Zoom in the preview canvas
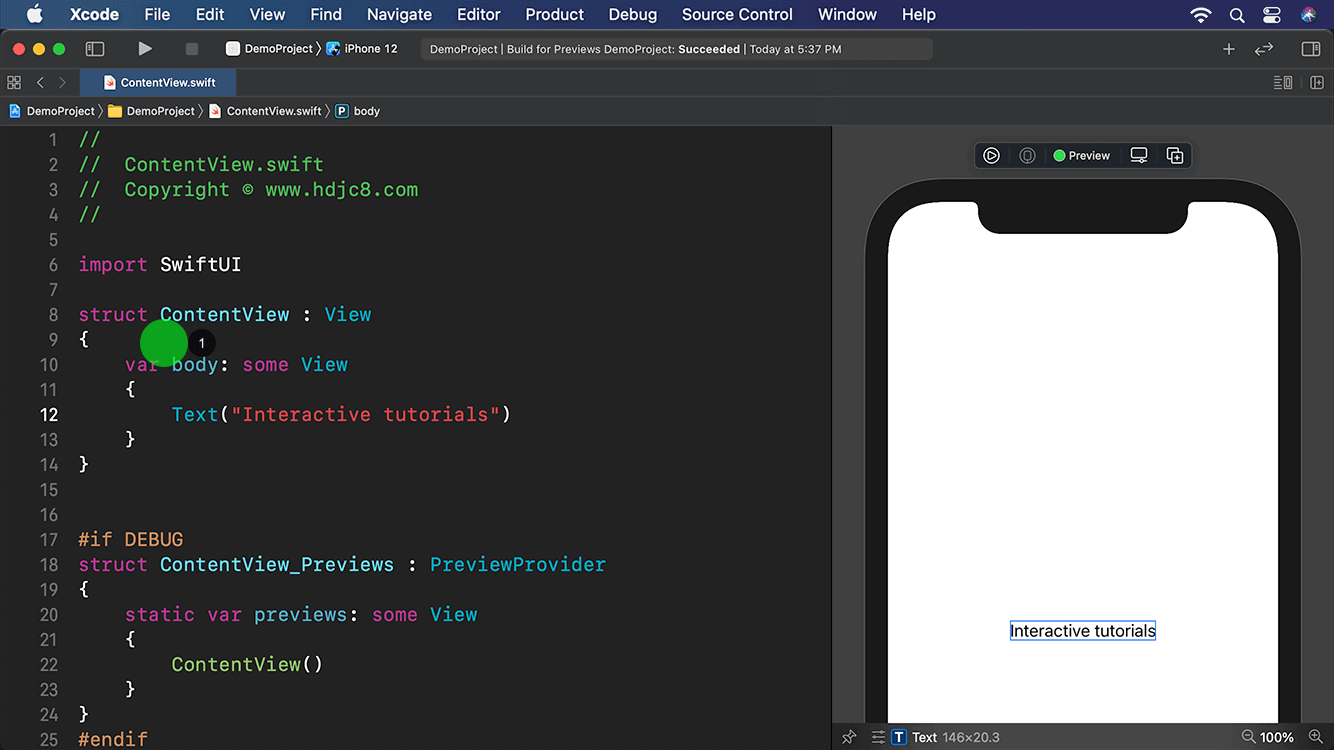The height and width of the screenshot is (750, 1334). pos(1316,737)
